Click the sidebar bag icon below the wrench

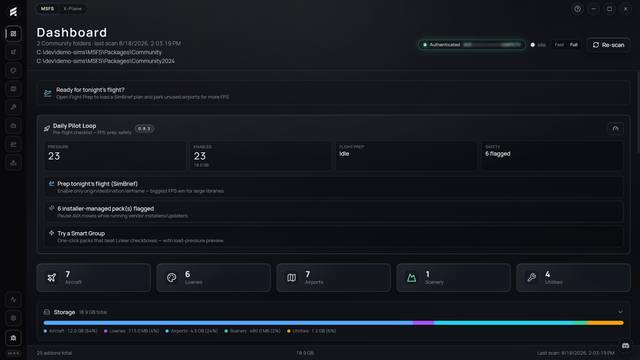point(13,126)
